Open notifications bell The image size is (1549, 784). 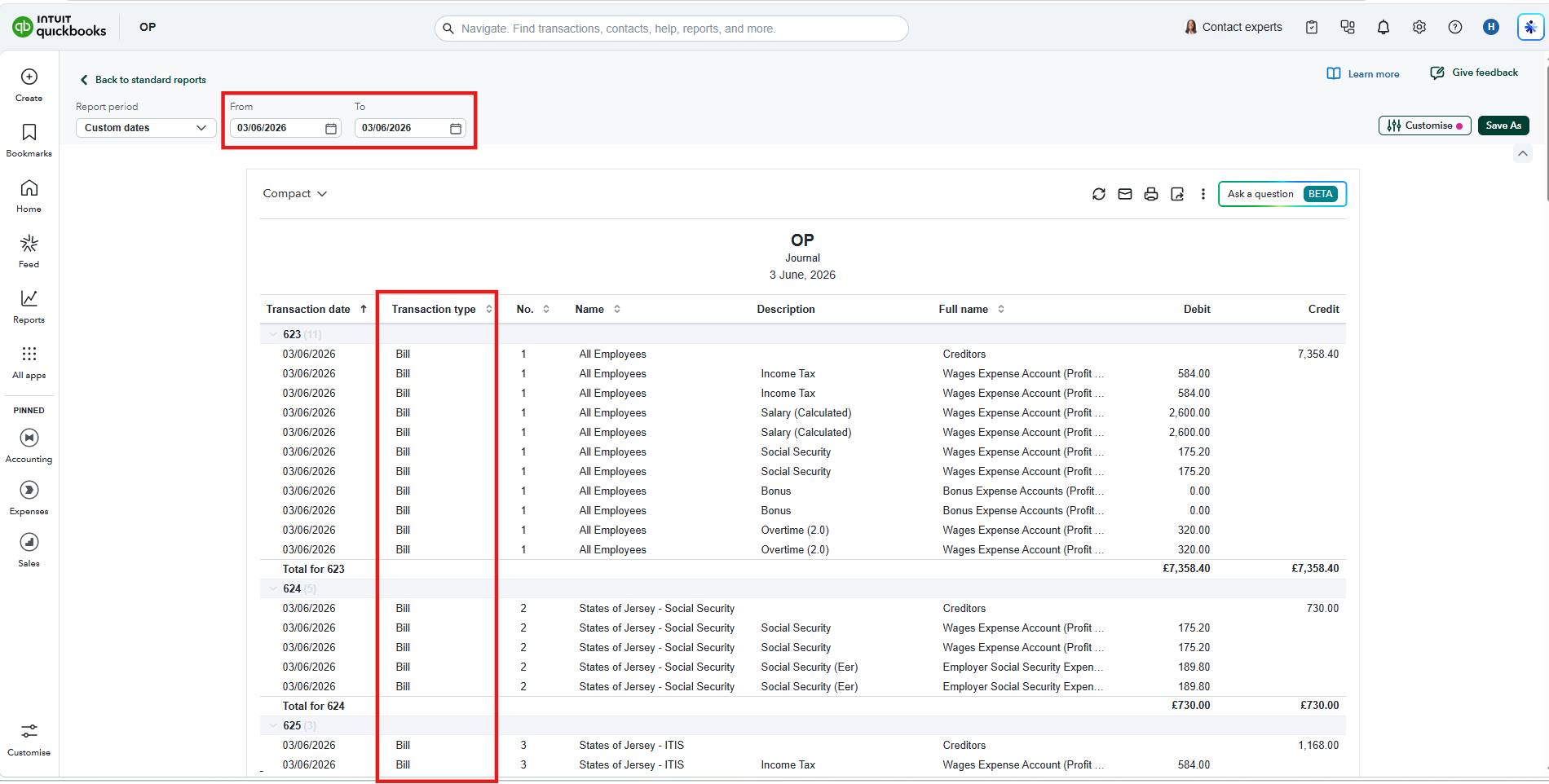(1384, 27)
